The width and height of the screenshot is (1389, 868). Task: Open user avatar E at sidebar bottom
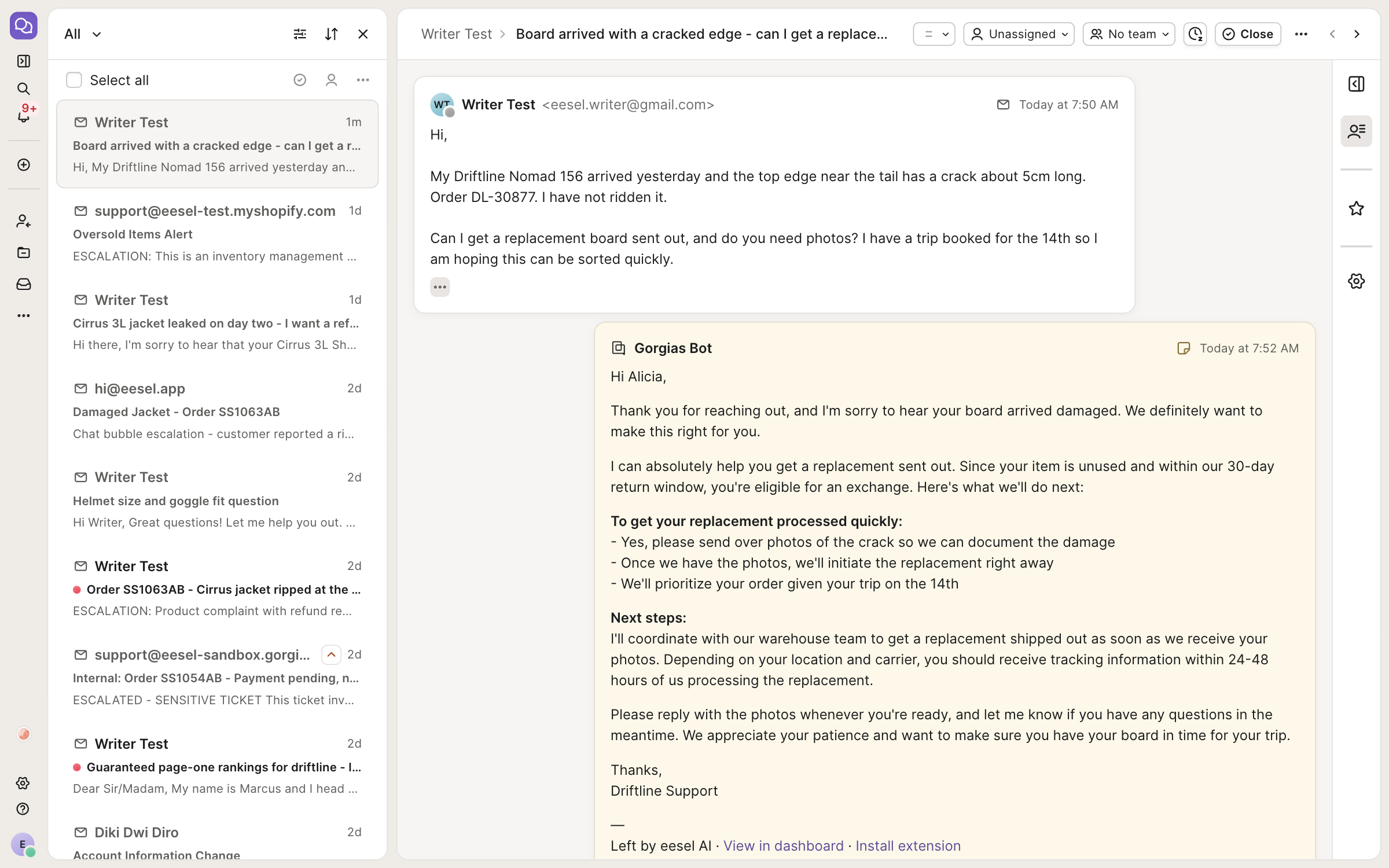[23, 844]
